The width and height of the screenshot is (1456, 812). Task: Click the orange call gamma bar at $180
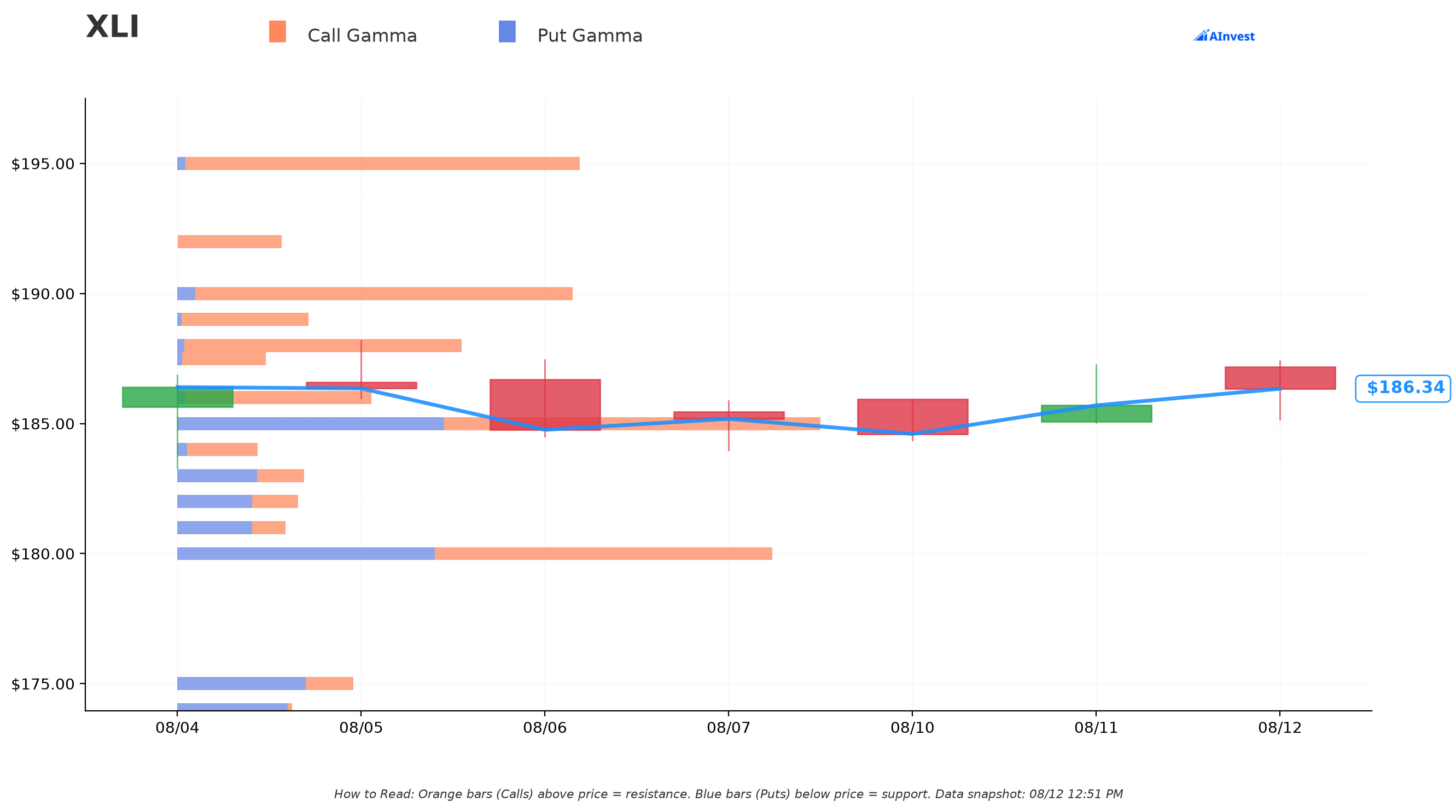coord(604,554)
